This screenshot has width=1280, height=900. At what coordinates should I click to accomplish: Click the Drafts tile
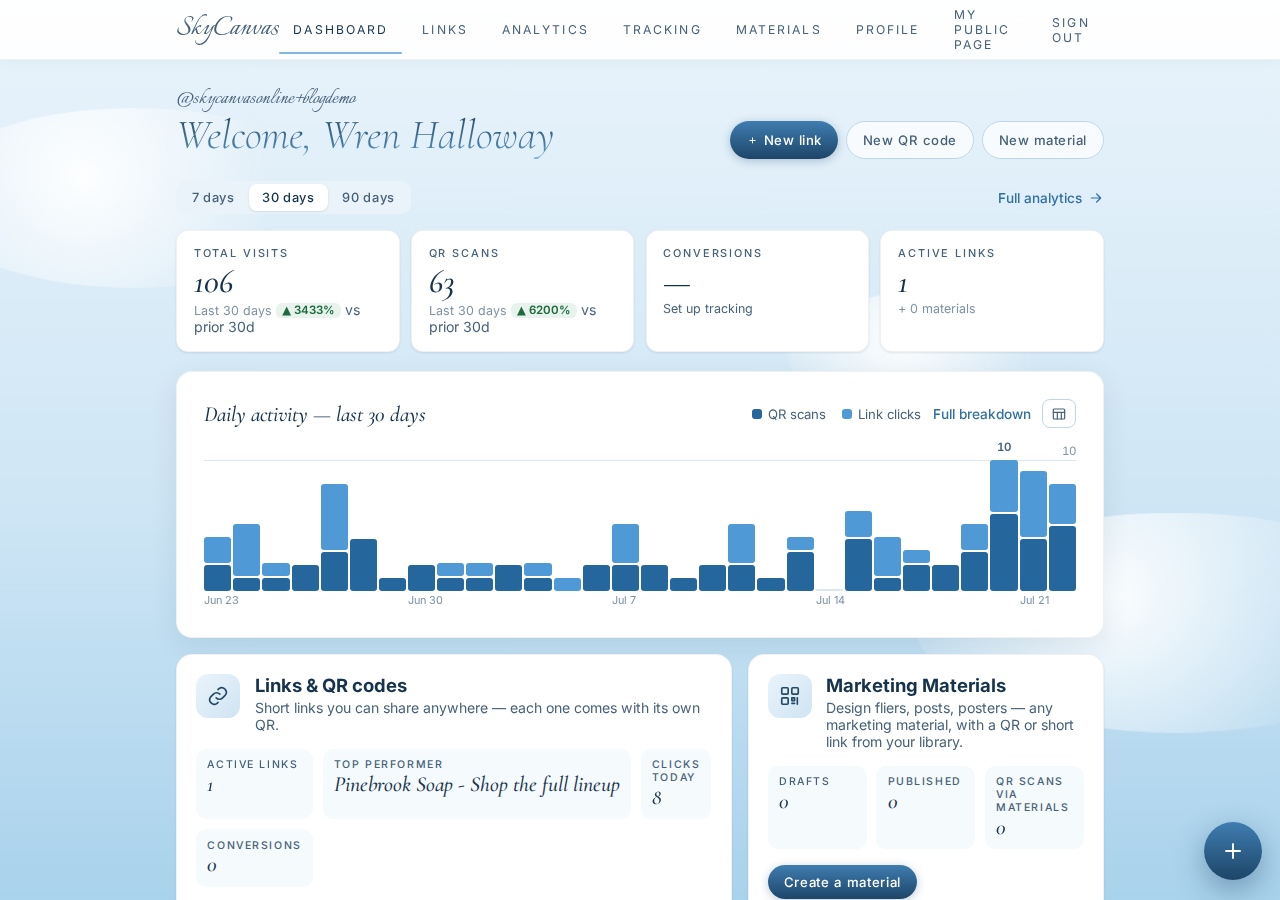(x=817, y=807)
